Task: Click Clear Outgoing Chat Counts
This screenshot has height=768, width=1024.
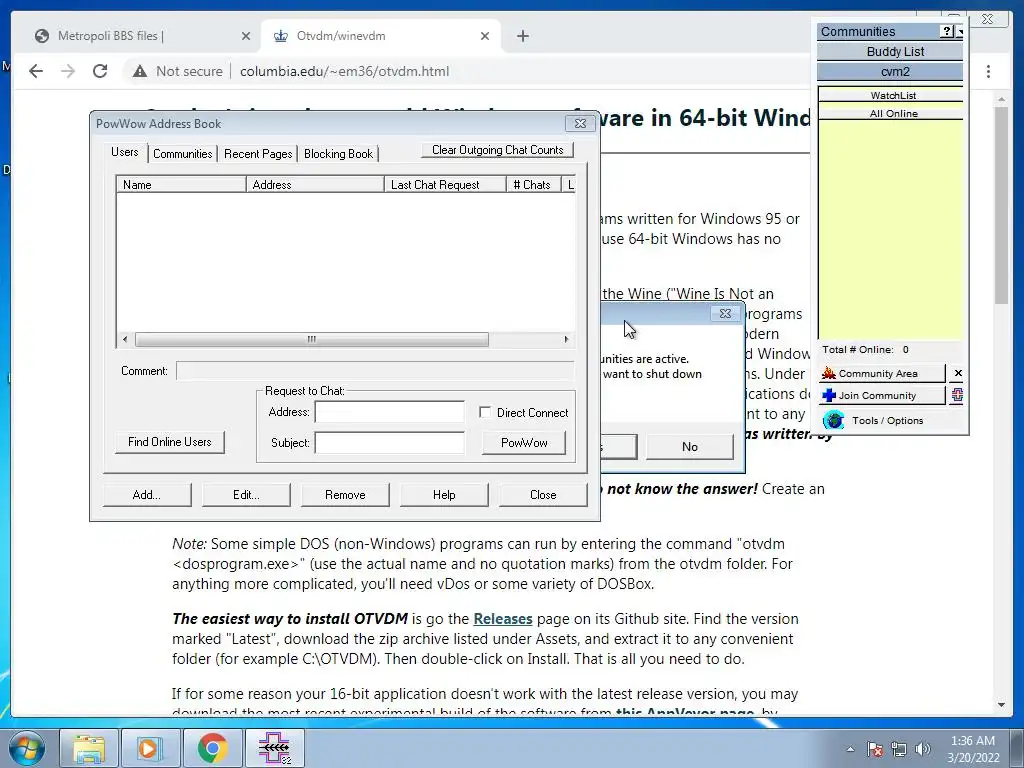Action: (x=498, y=150)
